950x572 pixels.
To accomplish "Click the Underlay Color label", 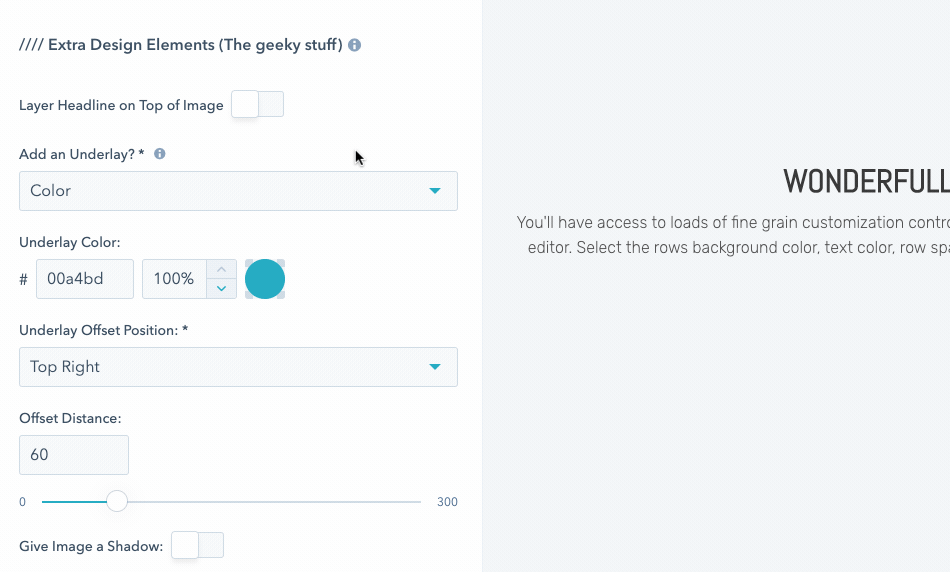I will point(70,242).
